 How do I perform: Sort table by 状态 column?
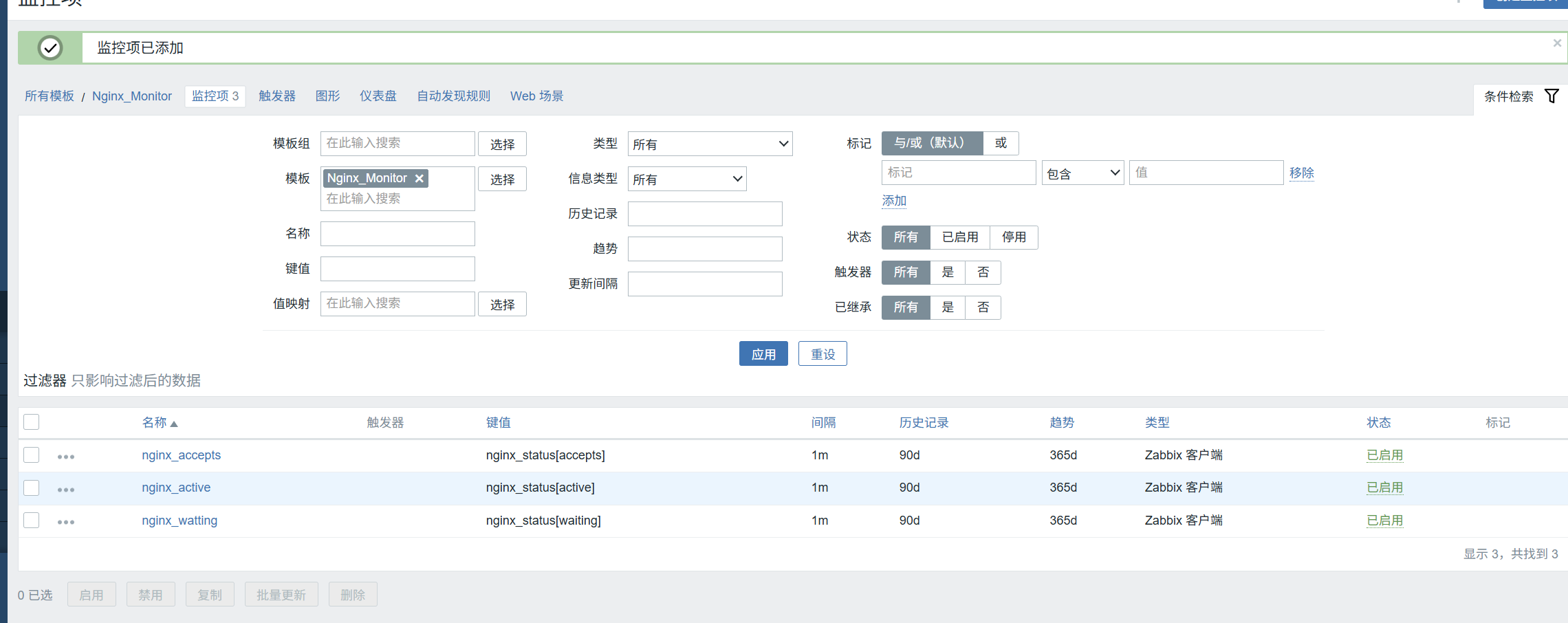point(1379,422)
